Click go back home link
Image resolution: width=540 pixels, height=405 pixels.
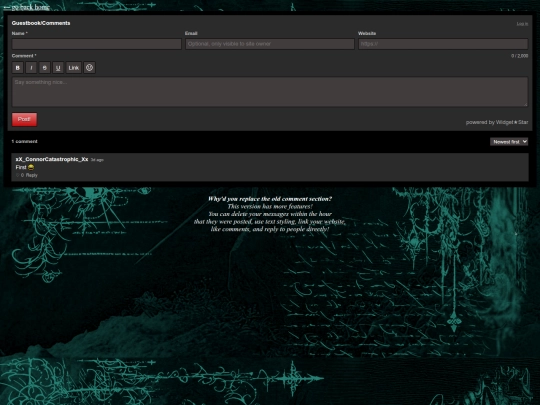pos(27,7)
